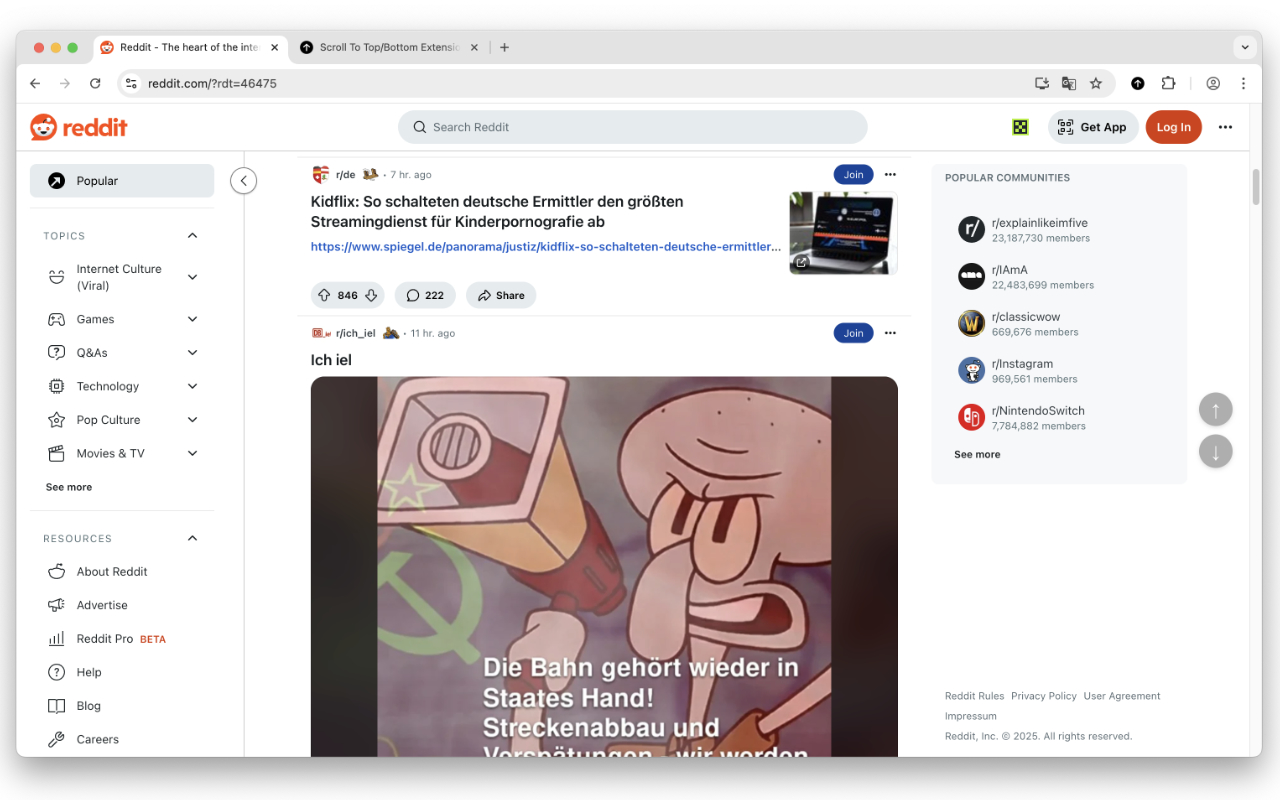Screen dimensions: 1280x800
Task: Switch to the Scroll To Top/Bottom Extension tab
Action: click(389, 47)
